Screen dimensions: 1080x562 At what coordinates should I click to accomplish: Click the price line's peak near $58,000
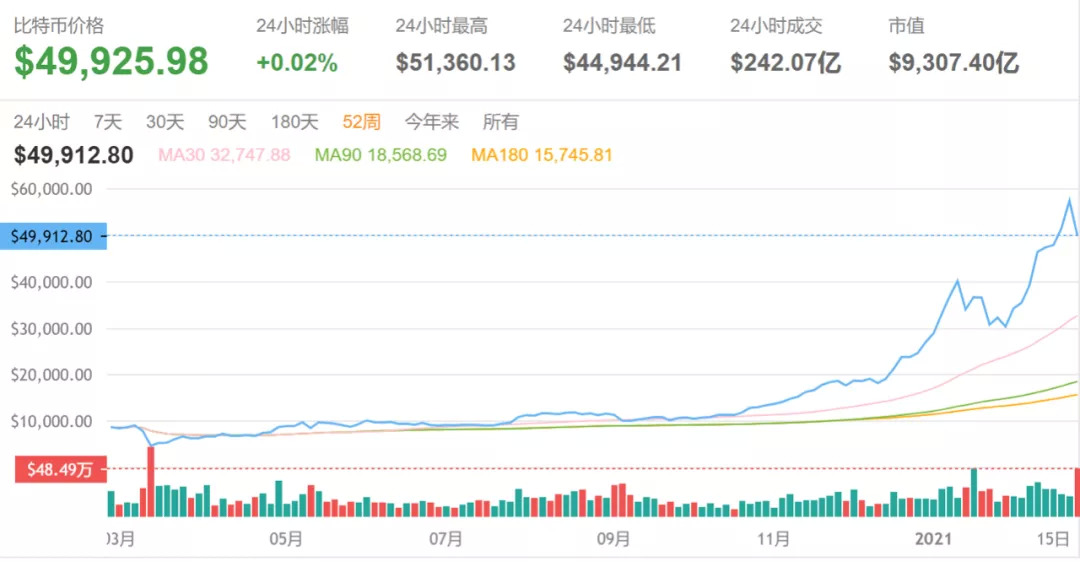[1069, 200]
